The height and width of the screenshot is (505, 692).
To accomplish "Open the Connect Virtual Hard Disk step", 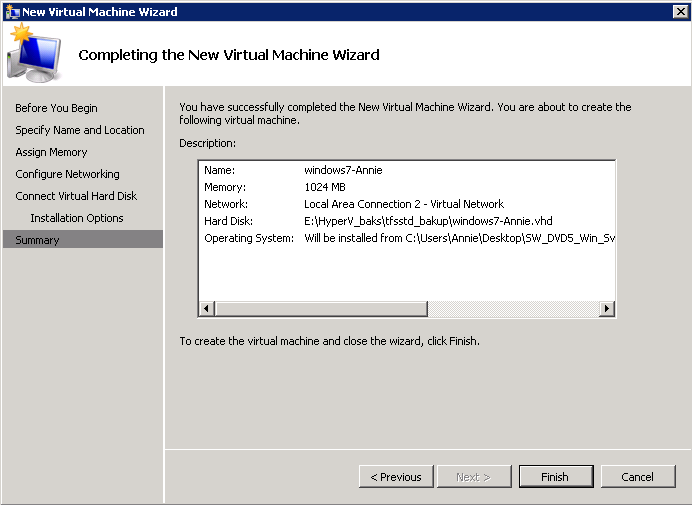I will click(76, 196).
